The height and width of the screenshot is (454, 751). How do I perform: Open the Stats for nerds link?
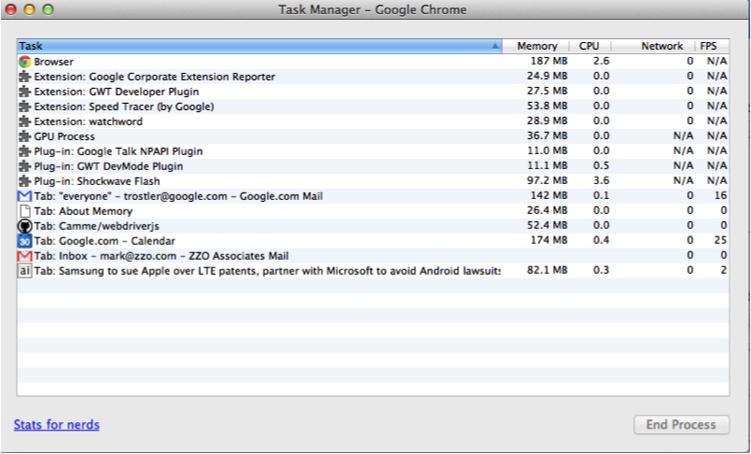(x=57, y=425)
